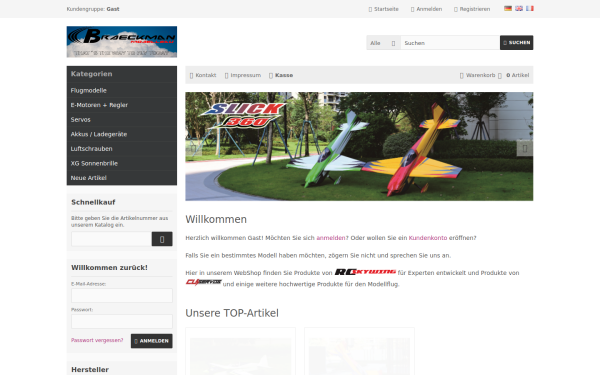Screen dimensions: 600x375
Task: Click the 'Kategorien' sidebar heading
Action: pos(91,74)
